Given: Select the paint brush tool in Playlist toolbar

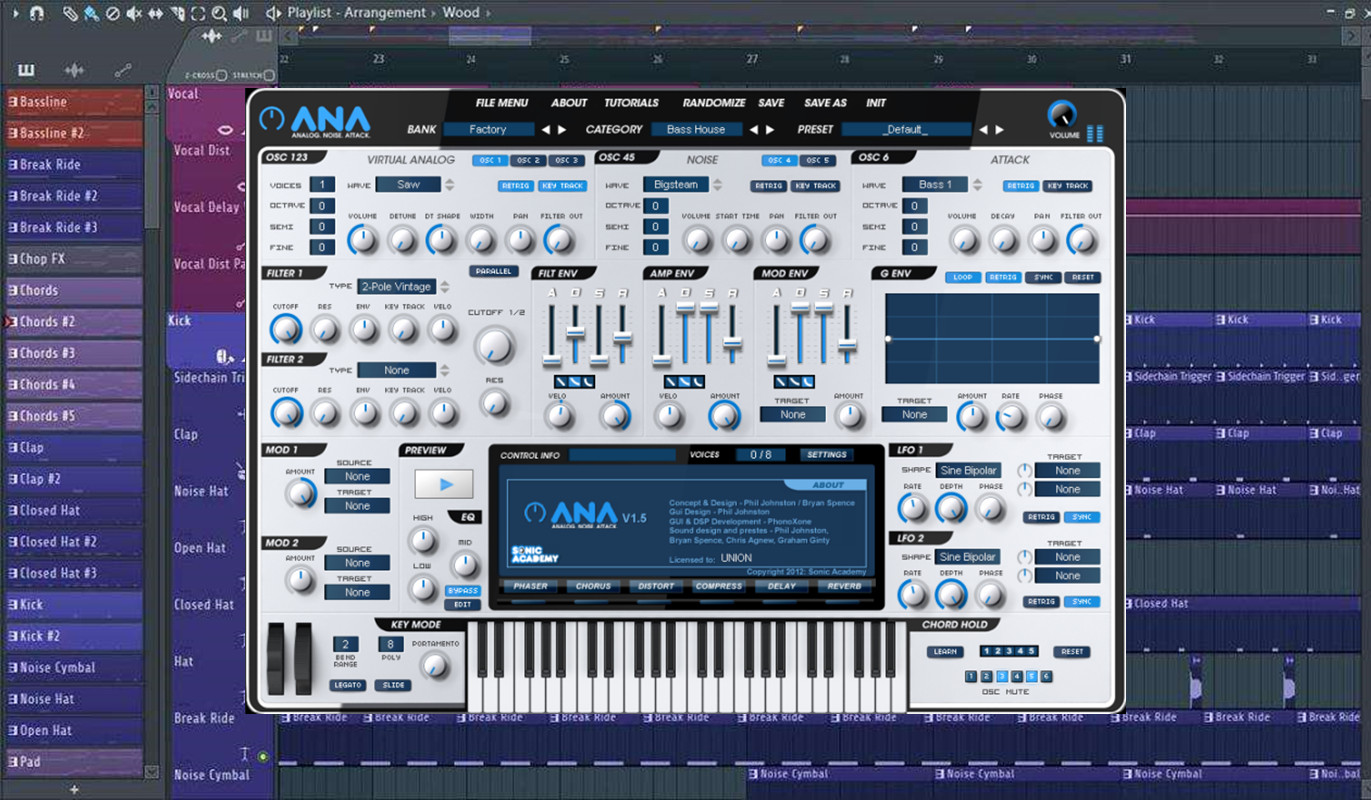Looking at the screenshot, I should coord(91,13).
